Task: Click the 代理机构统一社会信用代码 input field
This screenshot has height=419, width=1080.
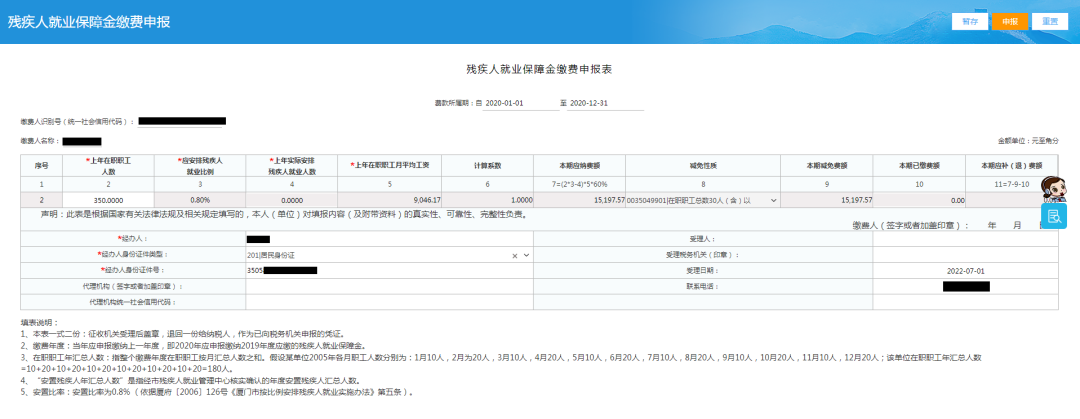Action: 389,301
